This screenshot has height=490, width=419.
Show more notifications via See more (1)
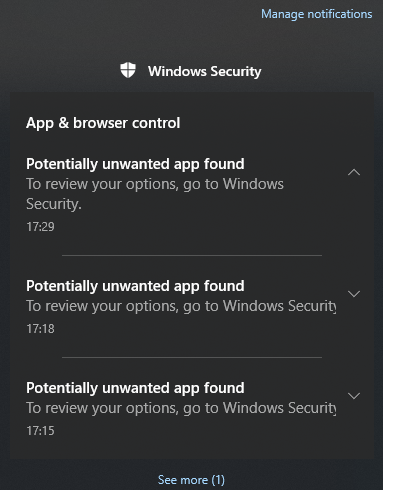click(191, 480)
